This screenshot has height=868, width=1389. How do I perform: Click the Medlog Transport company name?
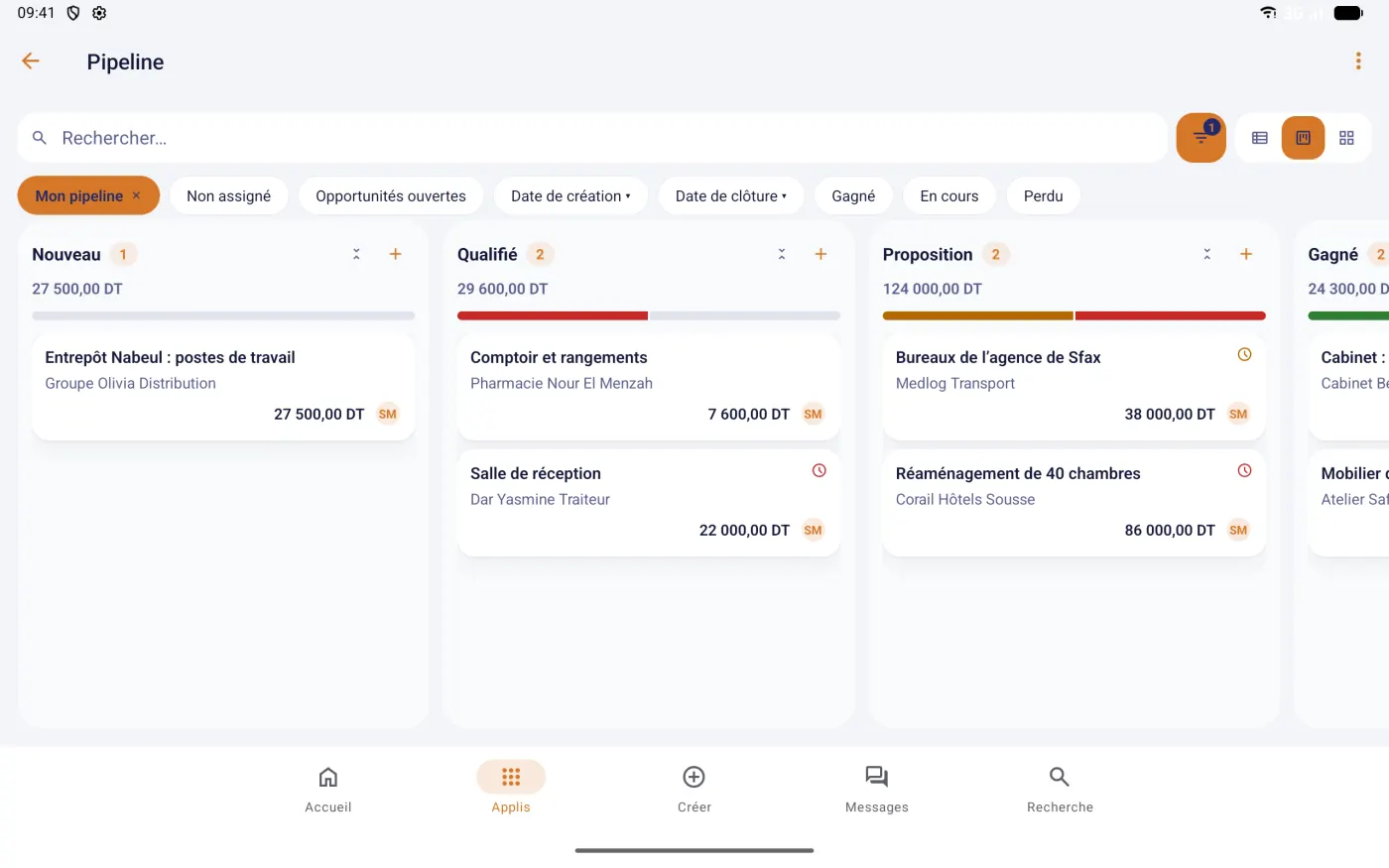[955, 383]
